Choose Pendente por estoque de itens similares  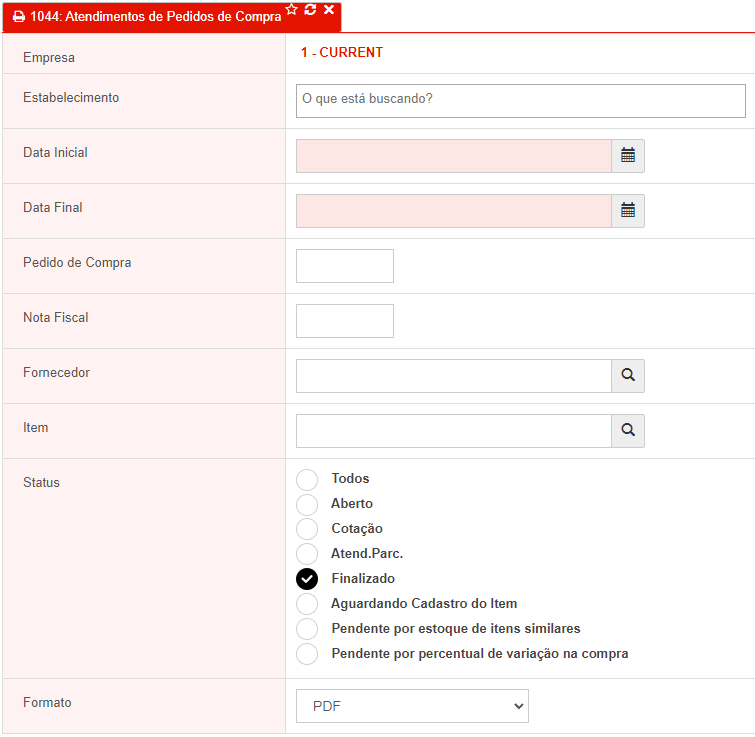point(307,629)
